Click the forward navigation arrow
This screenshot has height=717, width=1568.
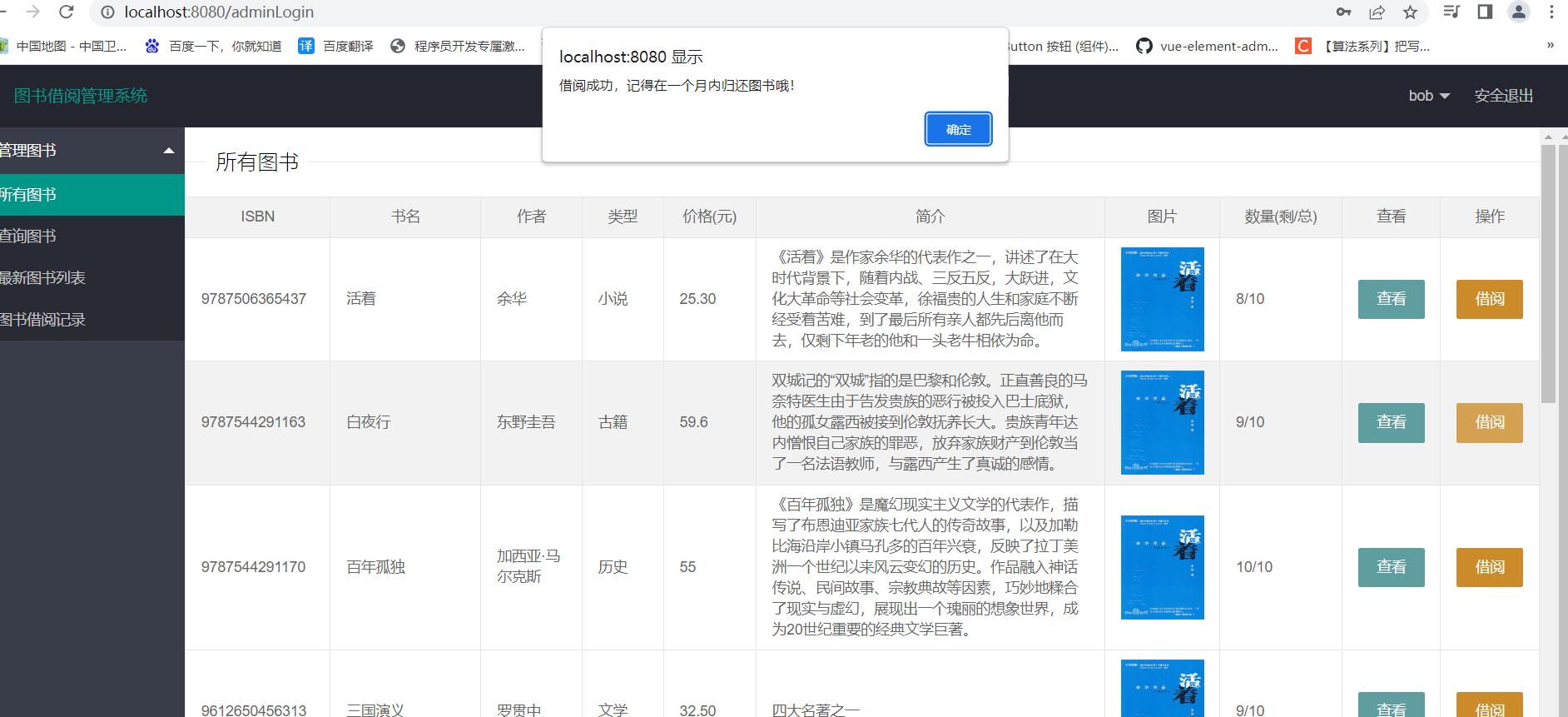[x=33, y=12]
